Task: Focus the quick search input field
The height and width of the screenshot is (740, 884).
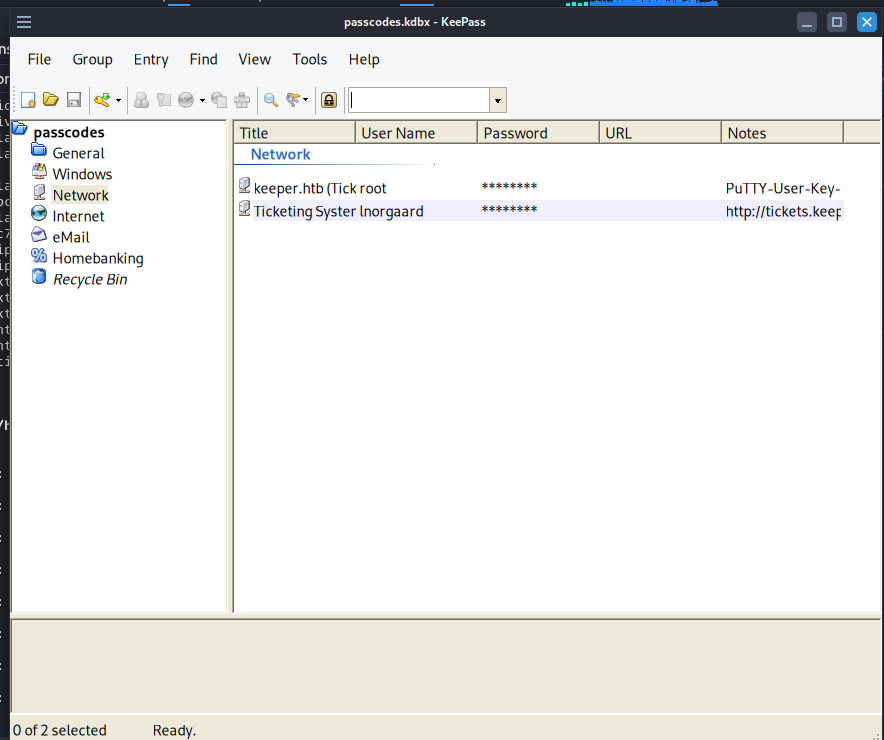Action: click(x=419, y=100)
